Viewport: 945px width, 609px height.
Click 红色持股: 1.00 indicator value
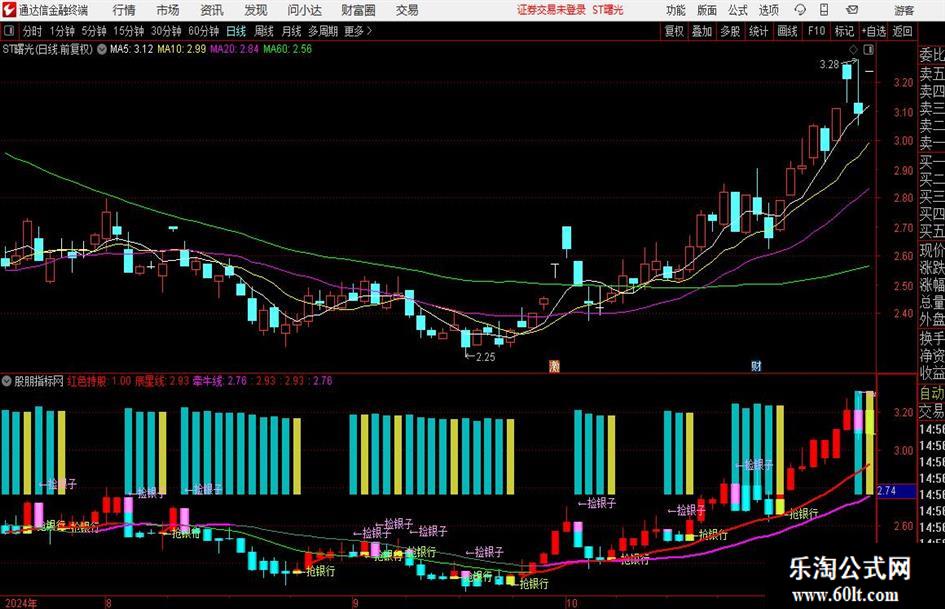coord(99,381)
